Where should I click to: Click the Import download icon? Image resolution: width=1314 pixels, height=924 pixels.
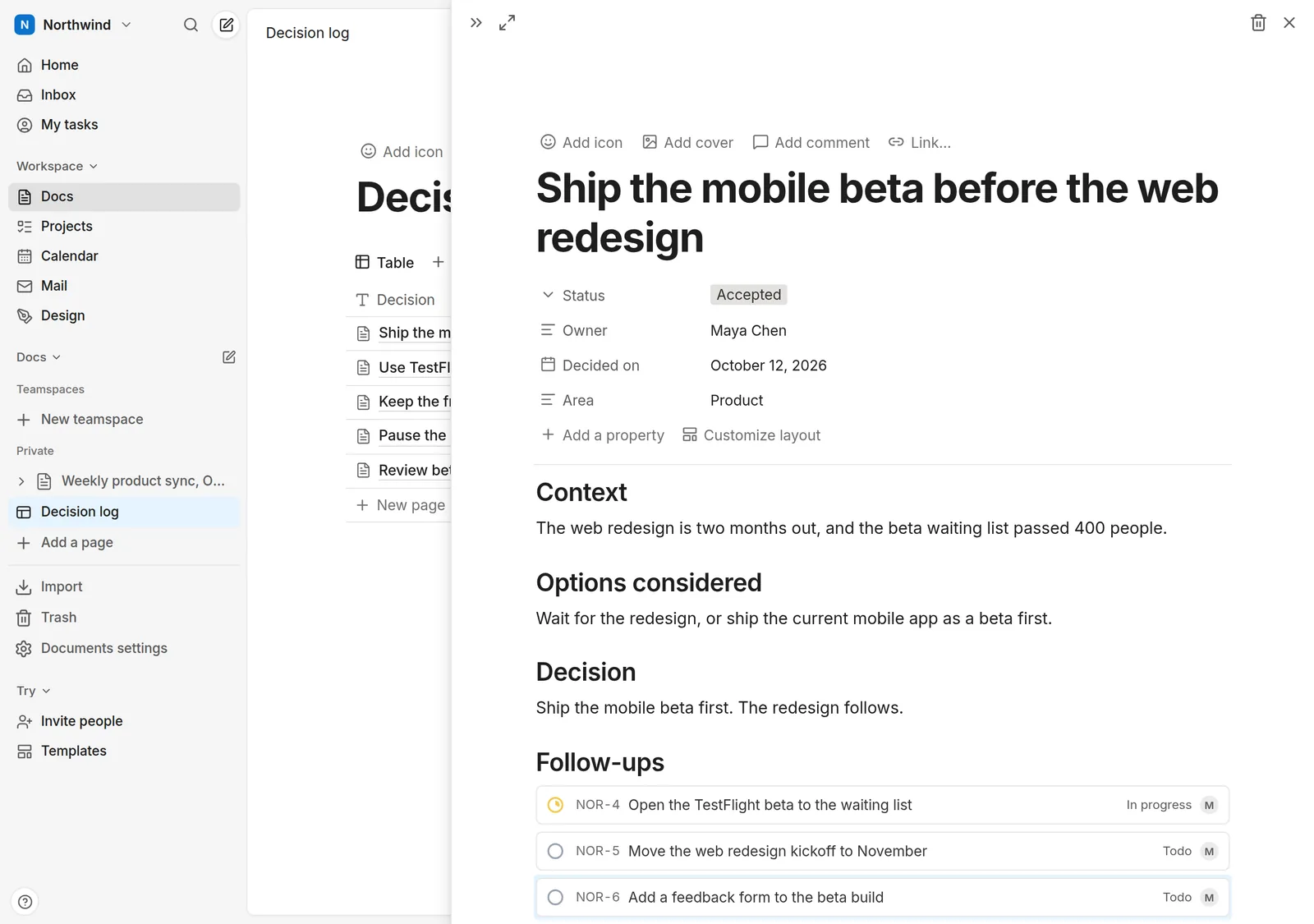coord(25,586)
